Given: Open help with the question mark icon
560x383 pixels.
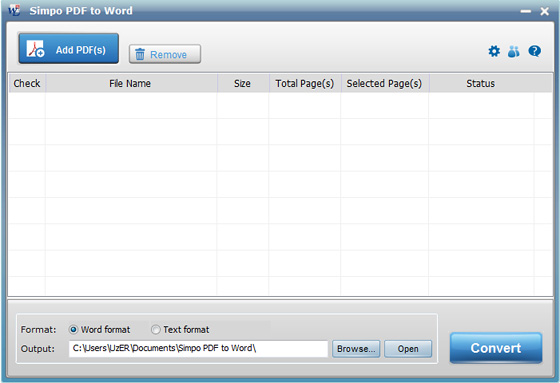Looking at the screenshot, I should [x=534, y=51].
